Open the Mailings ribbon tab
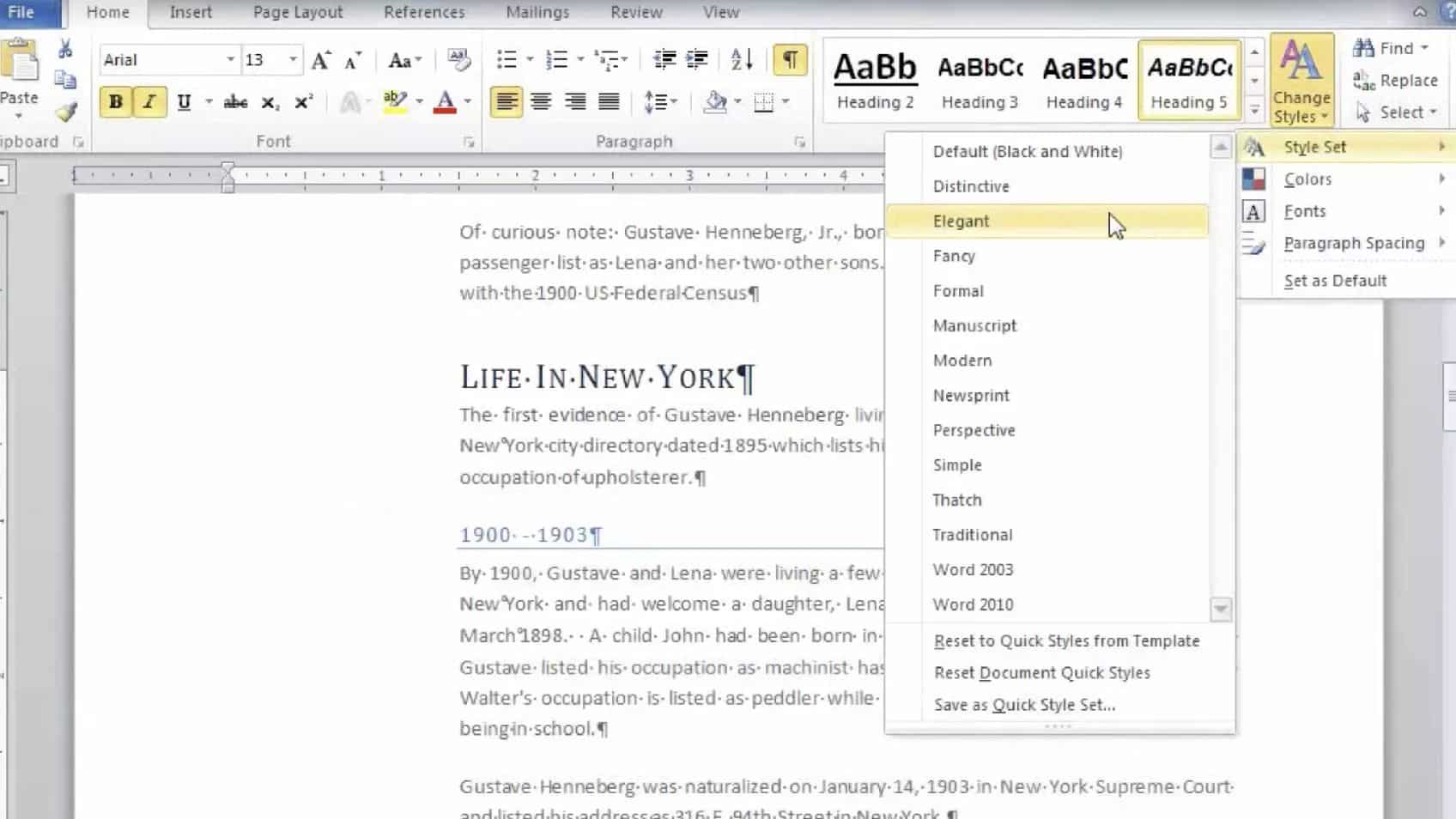 click(537, 12)
